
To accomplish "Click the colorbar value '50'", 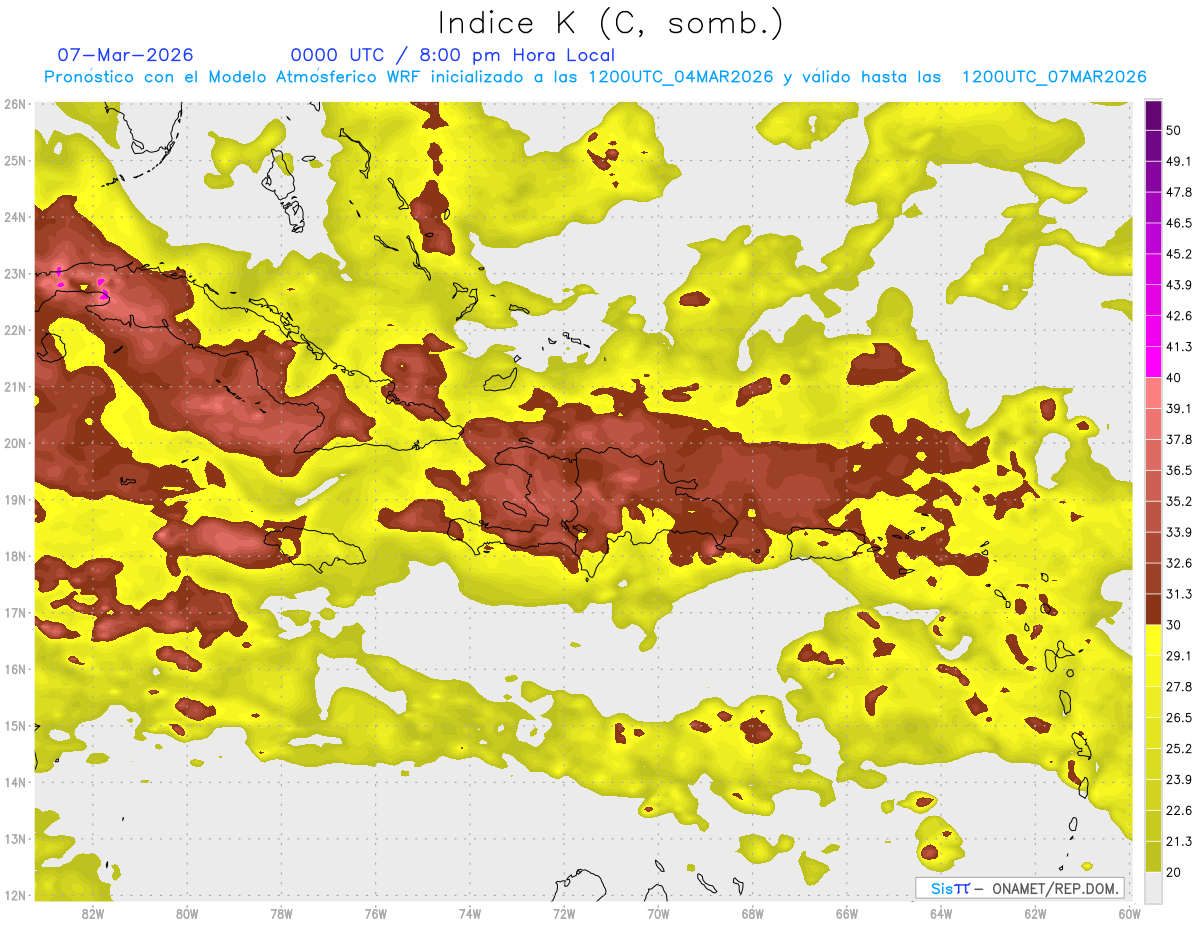I will point(1174,130).
